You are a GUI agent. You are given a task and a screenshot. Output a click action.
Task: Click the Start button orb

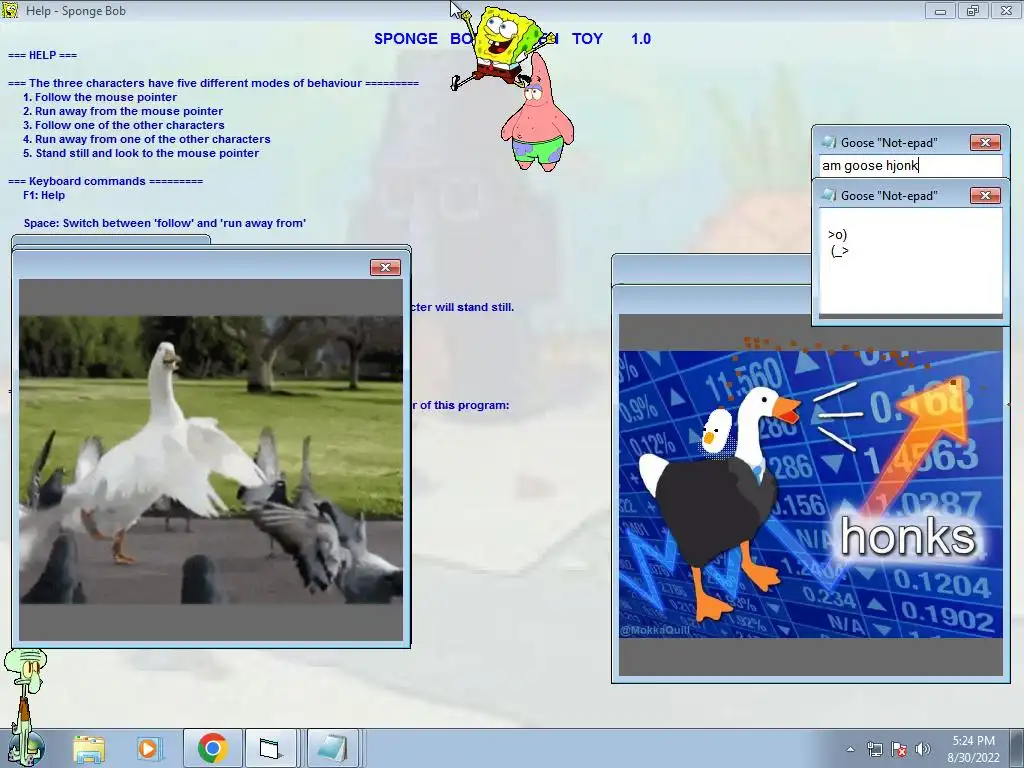(x=27, y=748)
